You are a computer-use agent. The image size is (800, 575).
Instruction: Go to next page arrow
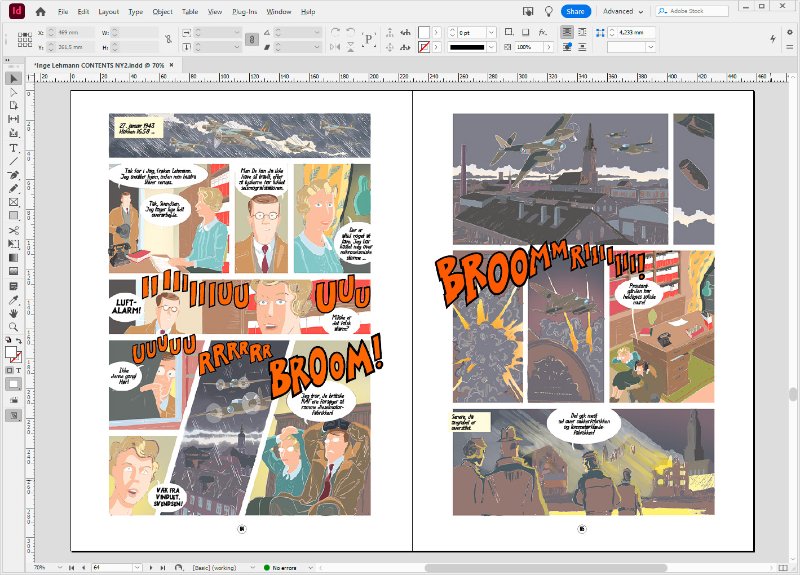(x=151, y=567)
